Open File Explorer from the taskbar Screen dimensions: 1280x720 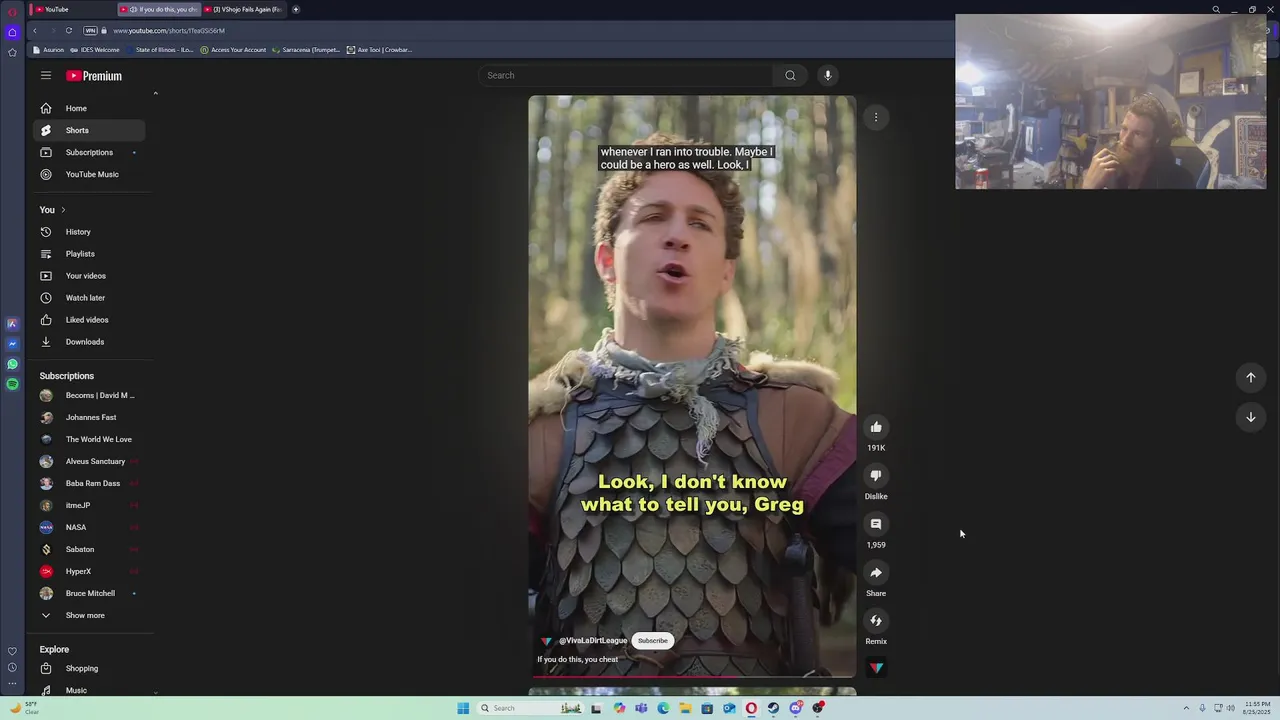pyautogui.click(x=685, y=708)
